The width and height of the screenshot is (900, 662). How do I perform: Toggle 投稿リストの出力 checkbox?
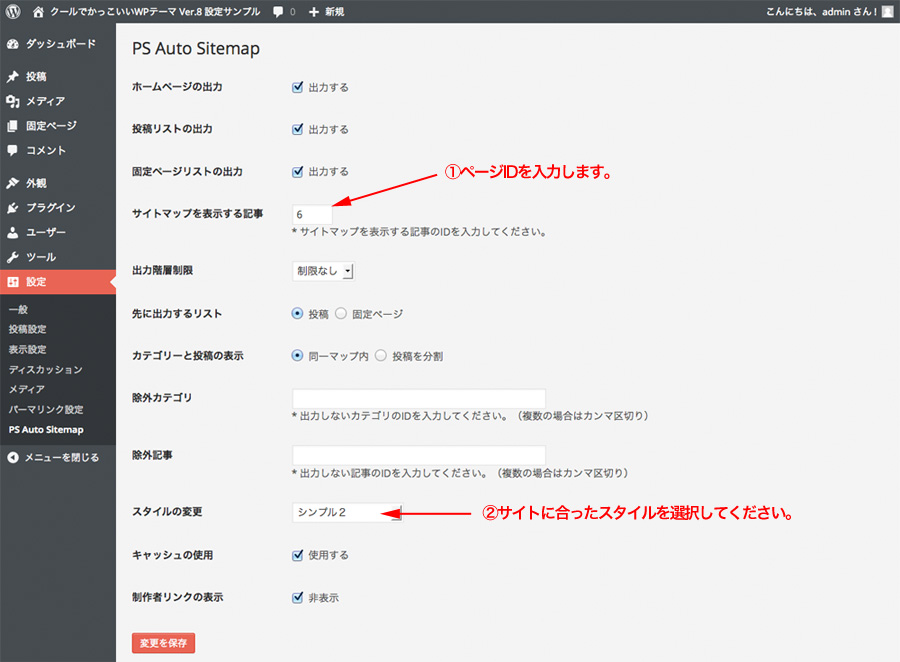[x=297, y=129]
